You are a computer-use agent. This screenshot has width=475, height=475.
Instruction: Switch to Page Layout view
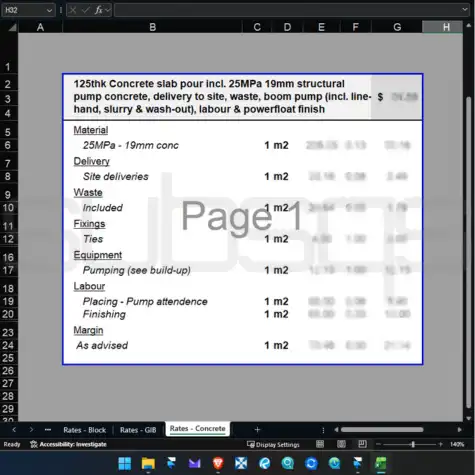[341, 444]
